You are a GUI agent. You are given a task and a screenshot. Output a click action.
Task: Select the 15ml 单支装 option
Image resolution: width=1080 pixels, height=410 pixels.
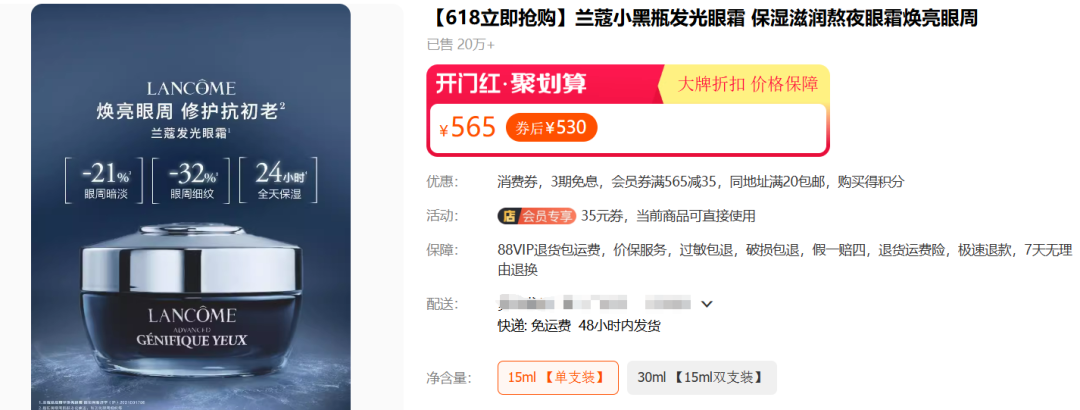click(x=558, y=378)
